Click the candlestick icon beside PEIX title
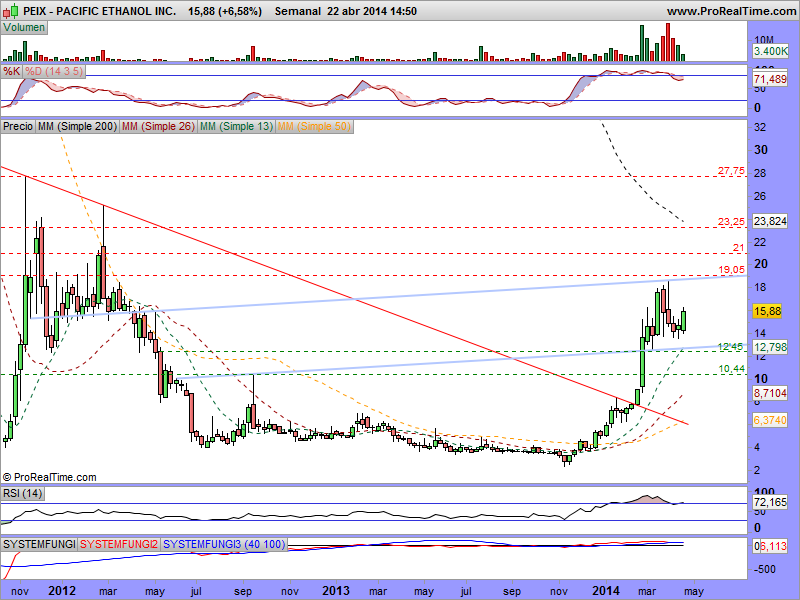Image resolution: width=800 pixels, height=600 pixels. [x=11, y=10]
